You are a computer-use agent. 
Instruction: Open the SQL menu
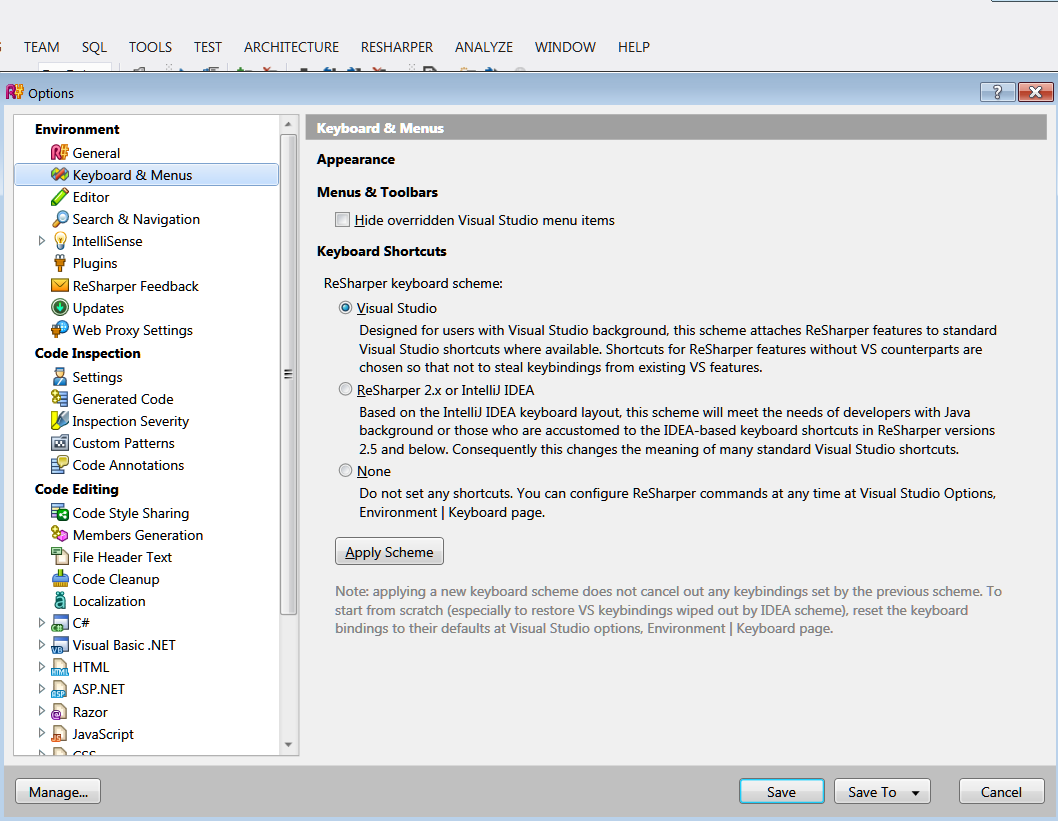coord(94,47)
